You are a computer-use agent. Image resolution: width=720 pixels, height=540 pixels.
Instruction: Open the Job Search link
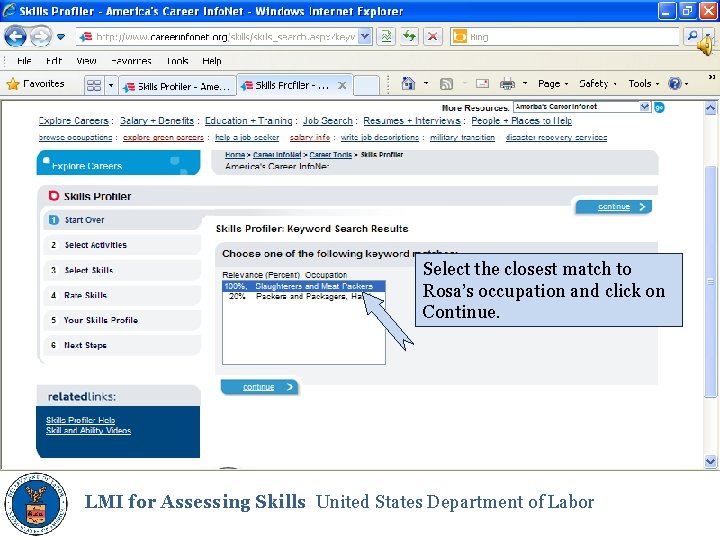click(x=327, y=121)
